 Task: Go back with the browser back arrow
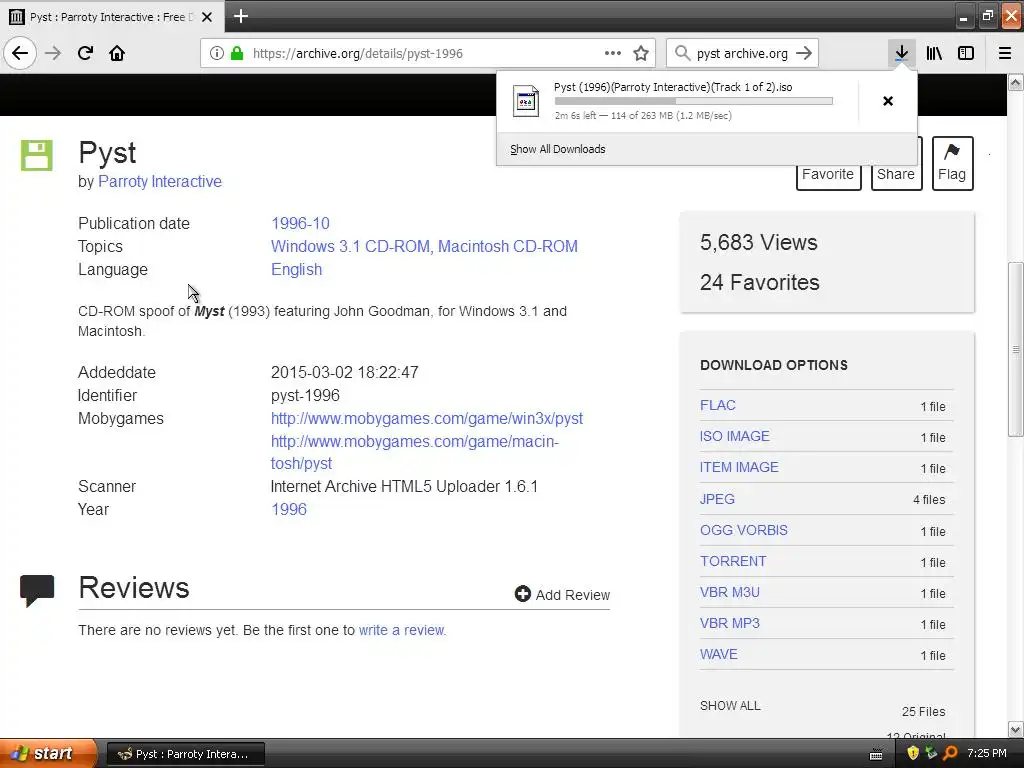pyautogui.click(x=20, y=53)
